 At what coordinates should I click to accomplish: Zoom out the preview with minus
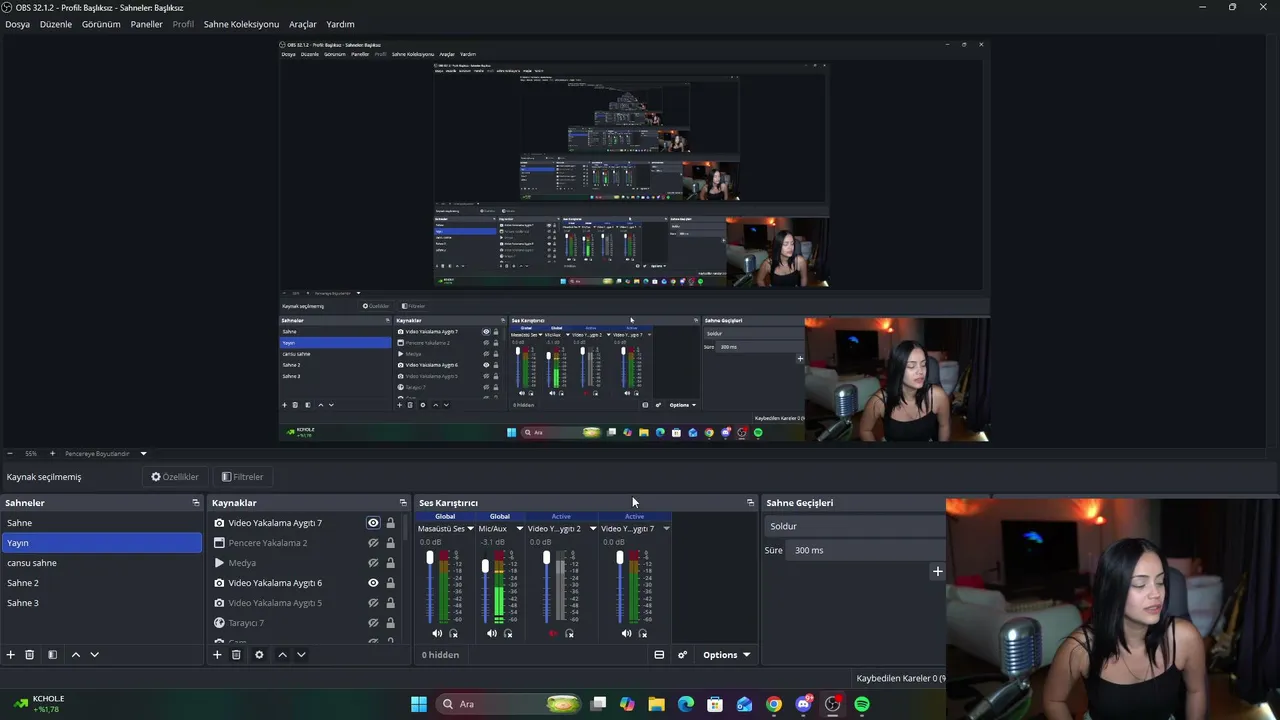tap(10, 454)
